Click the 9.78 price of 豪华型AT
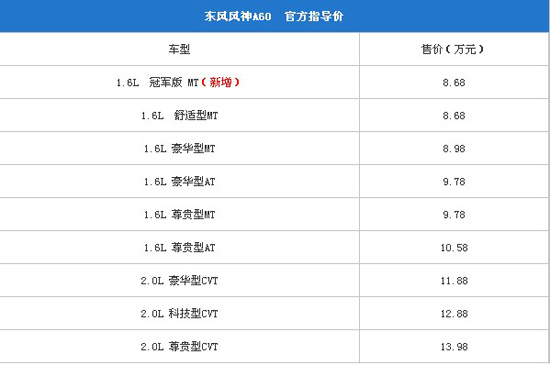The height and width of the screenshot is (365, 550). [x=454, y=181]
